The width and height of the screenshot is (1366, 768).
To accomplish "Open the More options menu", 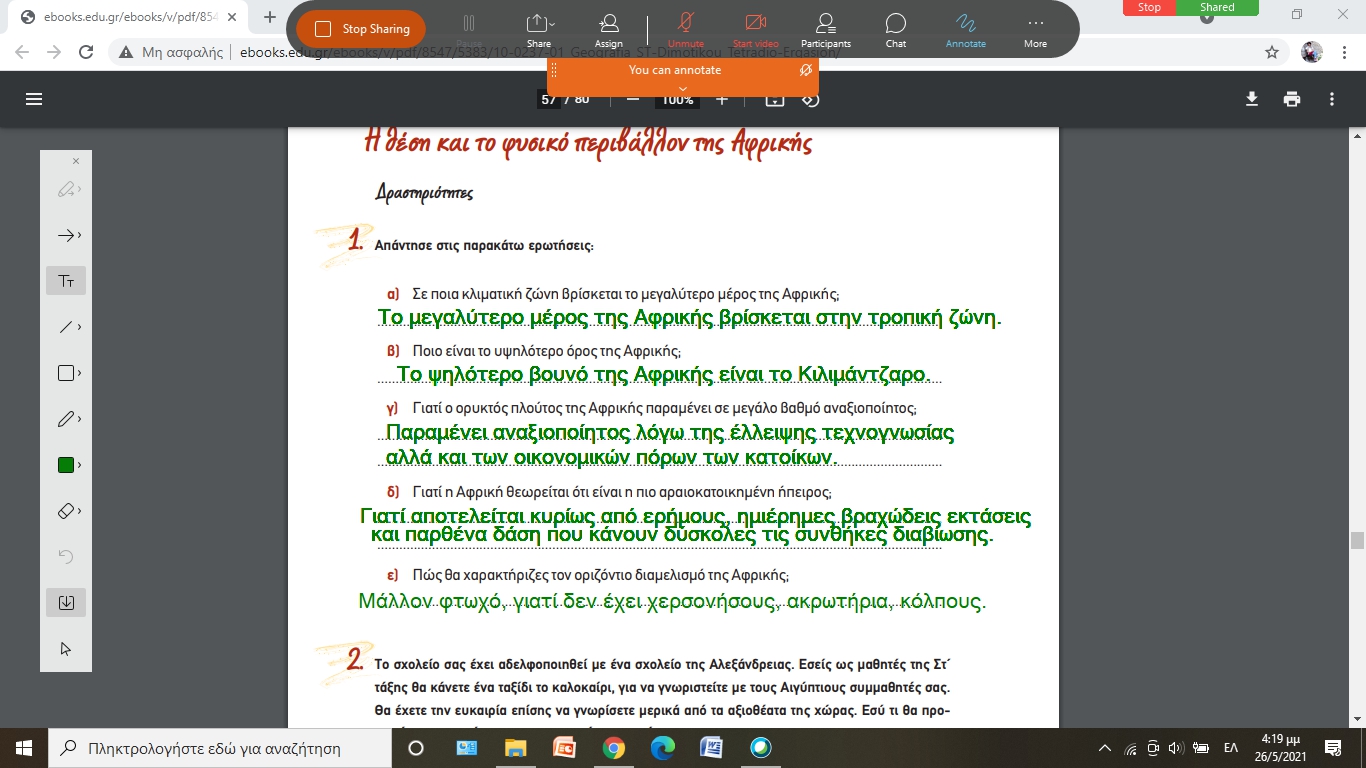I will click(1035, 29).
